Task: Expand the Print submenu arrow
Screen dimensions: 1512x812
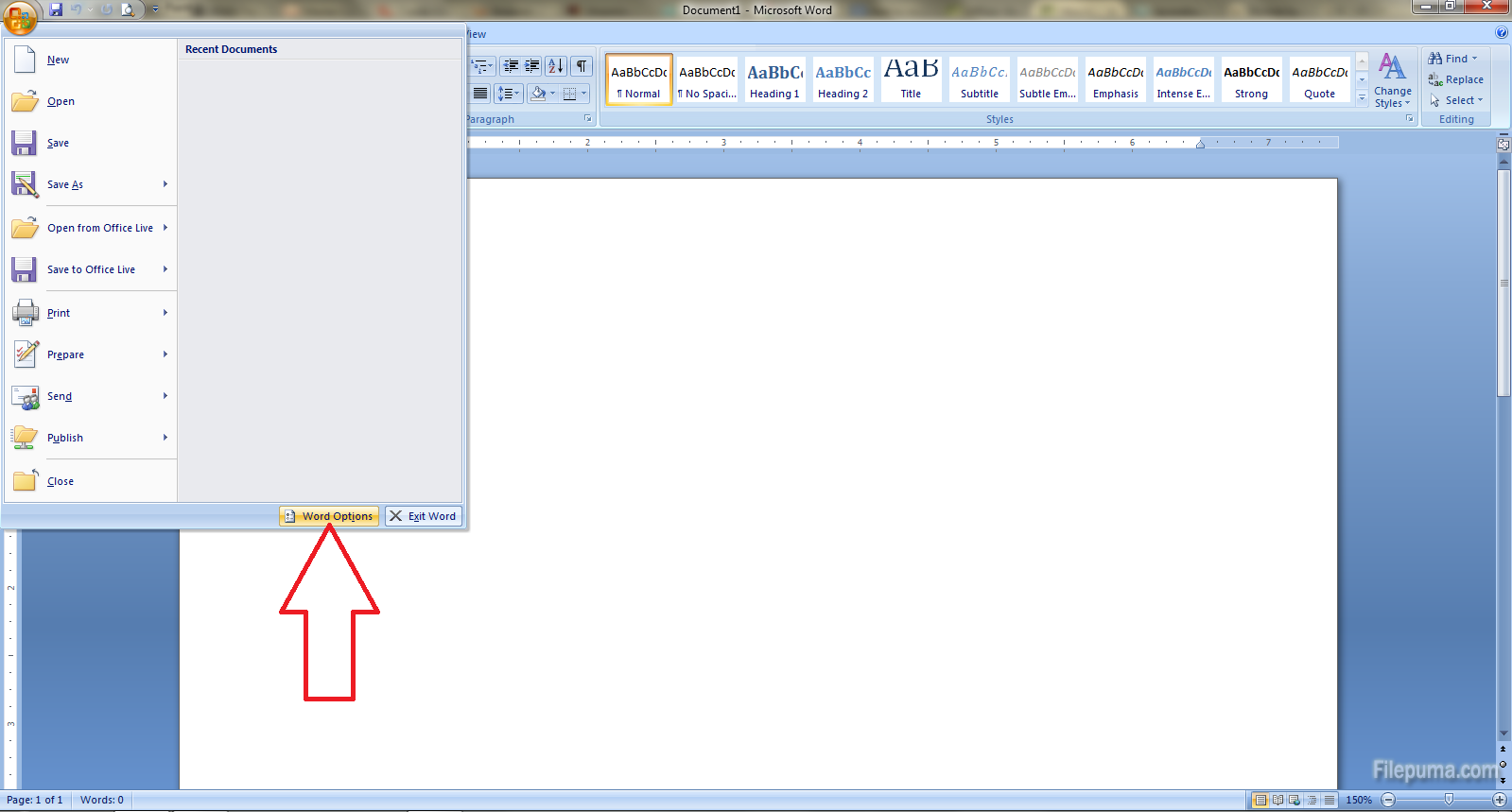Action: [165, 313]
